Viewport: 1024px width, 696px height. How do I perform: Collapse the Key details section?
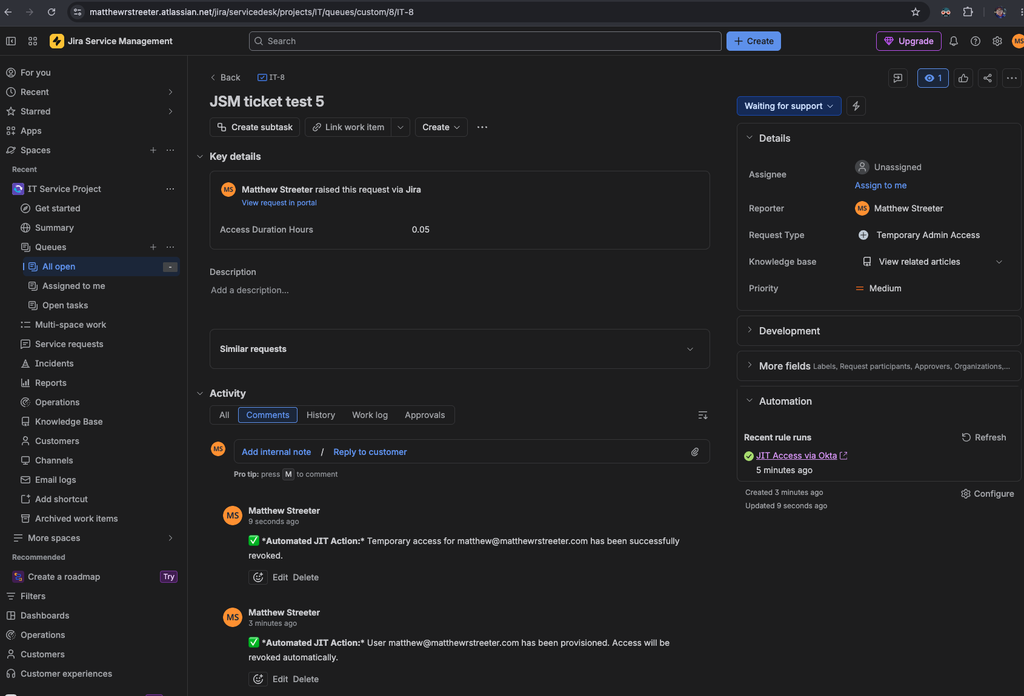click(200, 157)
